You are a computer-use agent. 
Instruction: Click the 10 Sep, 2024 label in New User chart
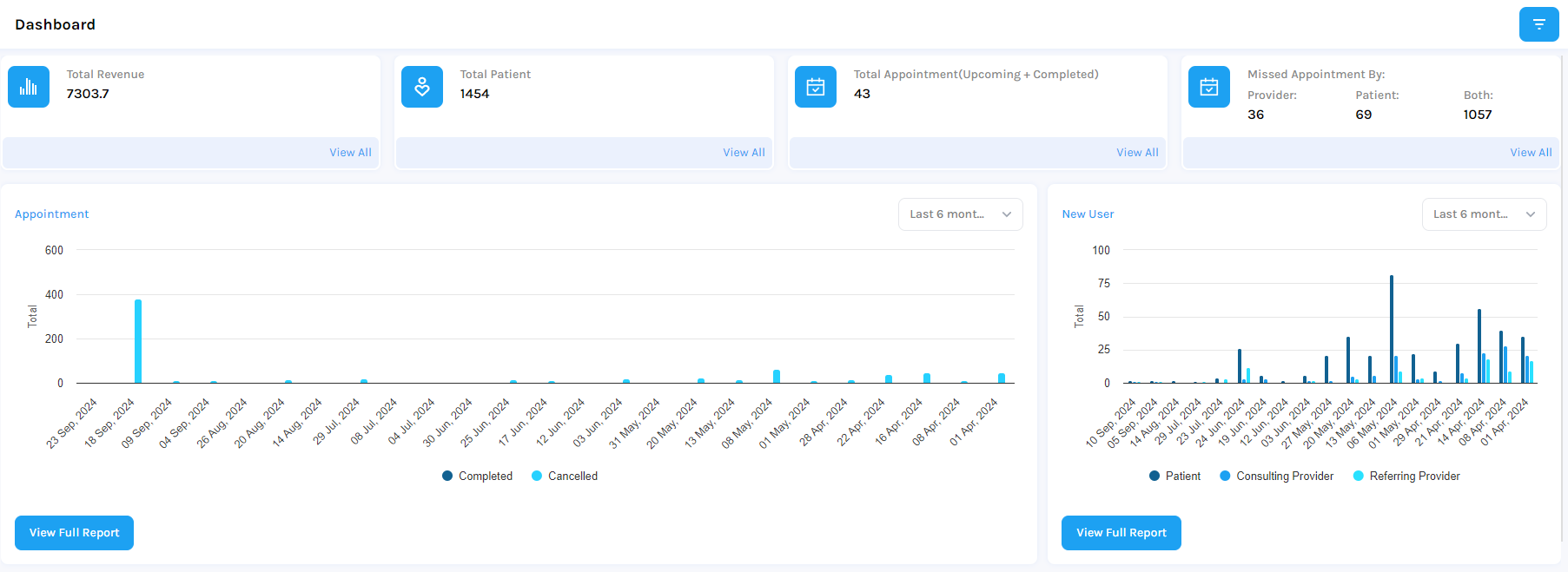[1111, 423]
